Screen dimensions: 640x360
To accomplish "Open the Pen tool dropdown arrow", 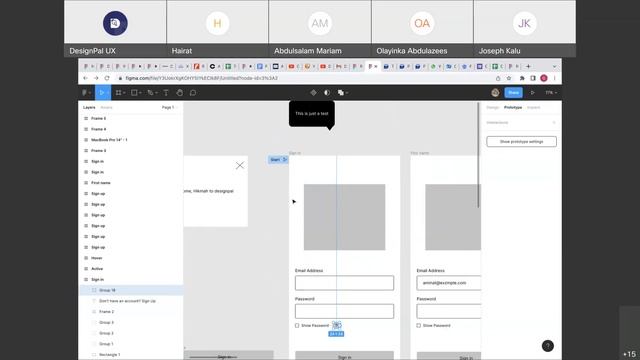I will [x=156, y=93].
